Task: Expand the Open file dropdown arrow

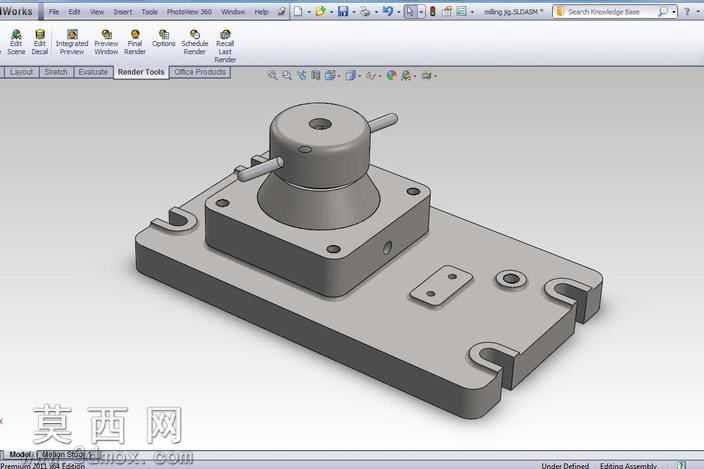Action: tap(332, 12)
